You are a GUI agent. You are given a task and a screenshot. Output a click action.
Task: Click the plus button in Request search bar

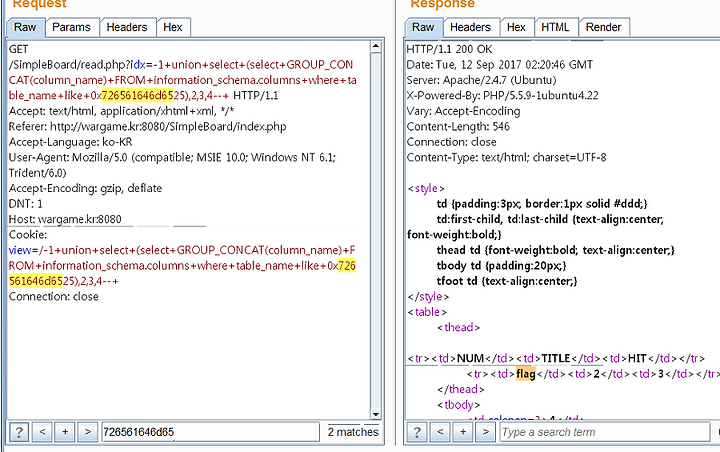[x=65, y=432]
